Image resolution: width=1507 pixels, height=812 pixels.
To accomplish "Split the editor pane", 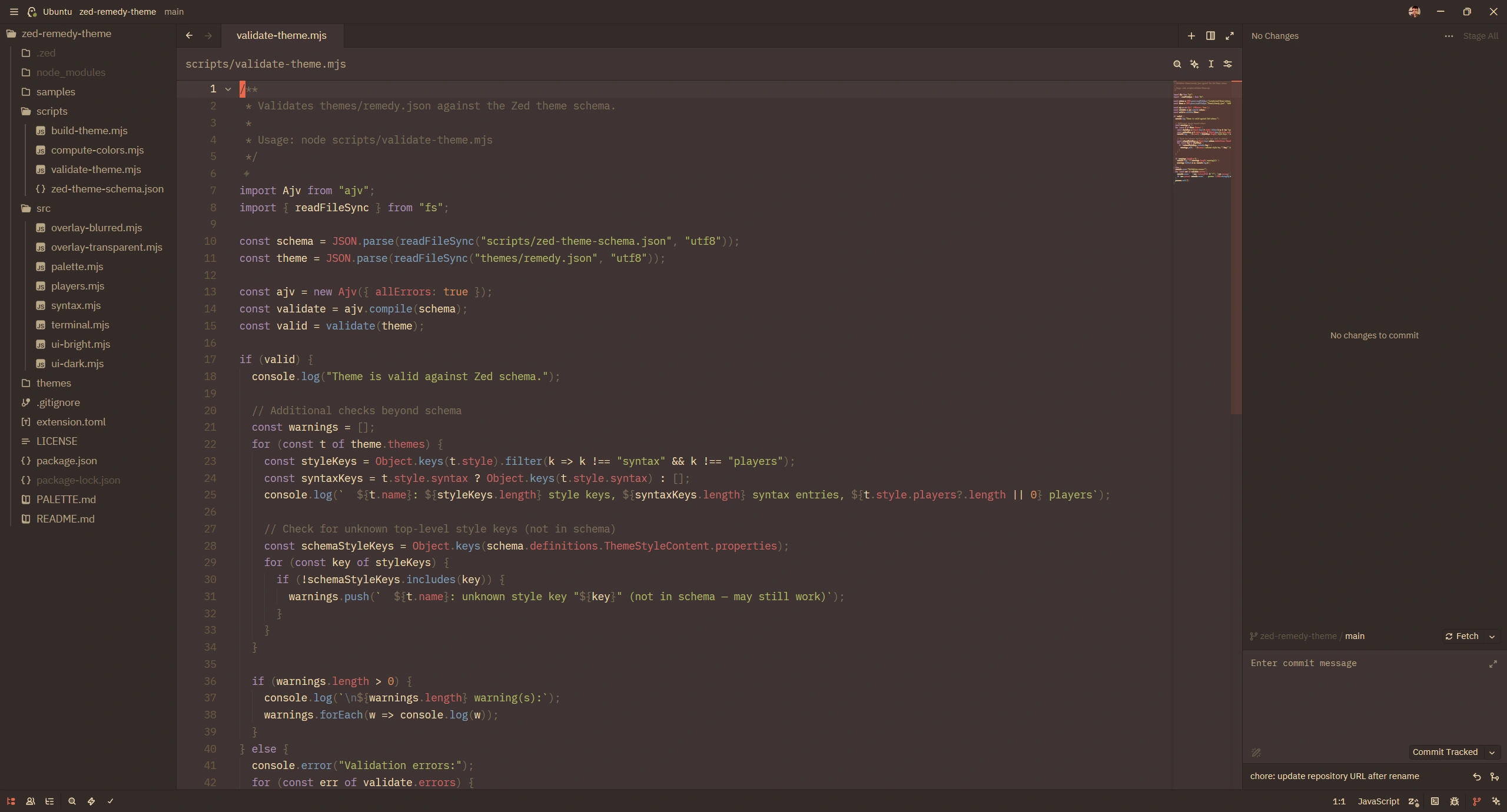I will click(1210, 36).
